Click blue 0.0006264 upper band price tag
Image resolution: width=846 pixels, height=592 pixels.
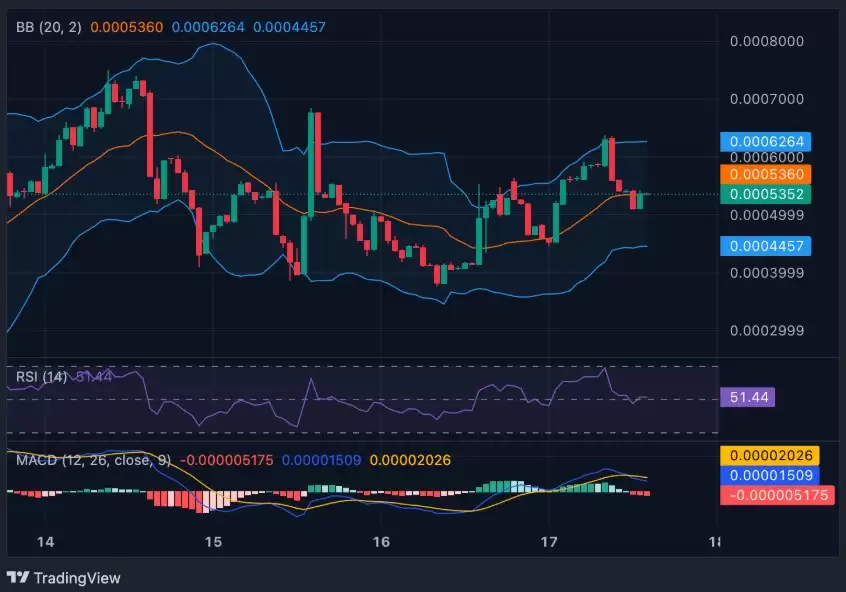[x=764, y=142]
